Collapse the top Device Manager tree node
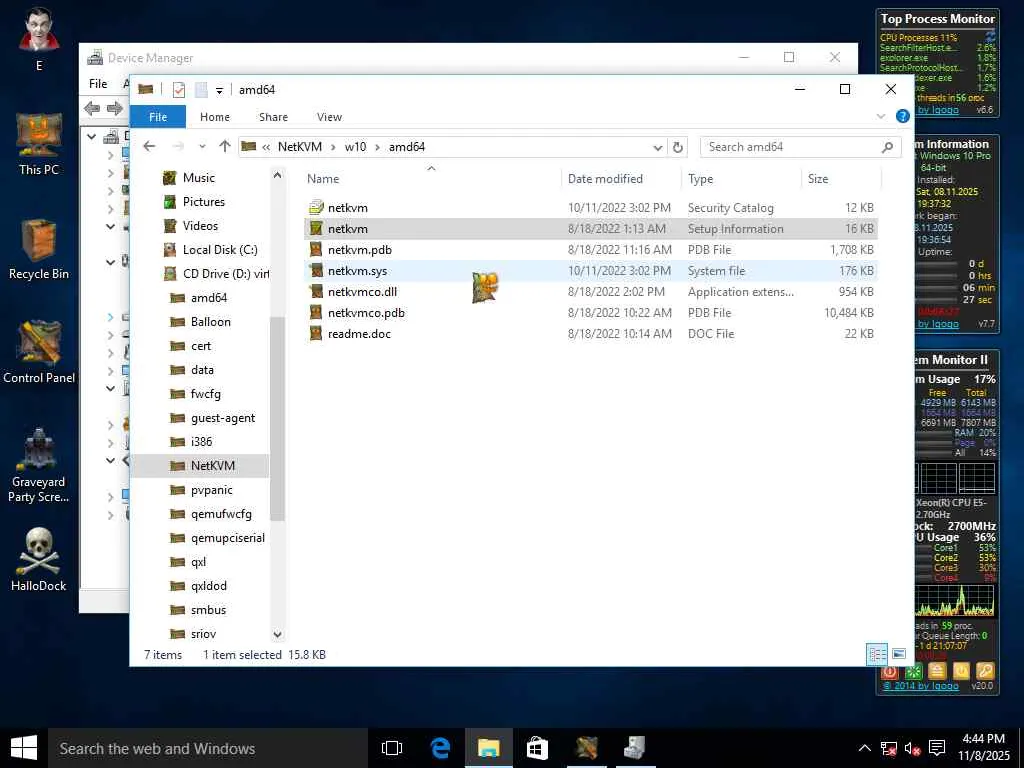1024x768 pixels. click(92, 136)
